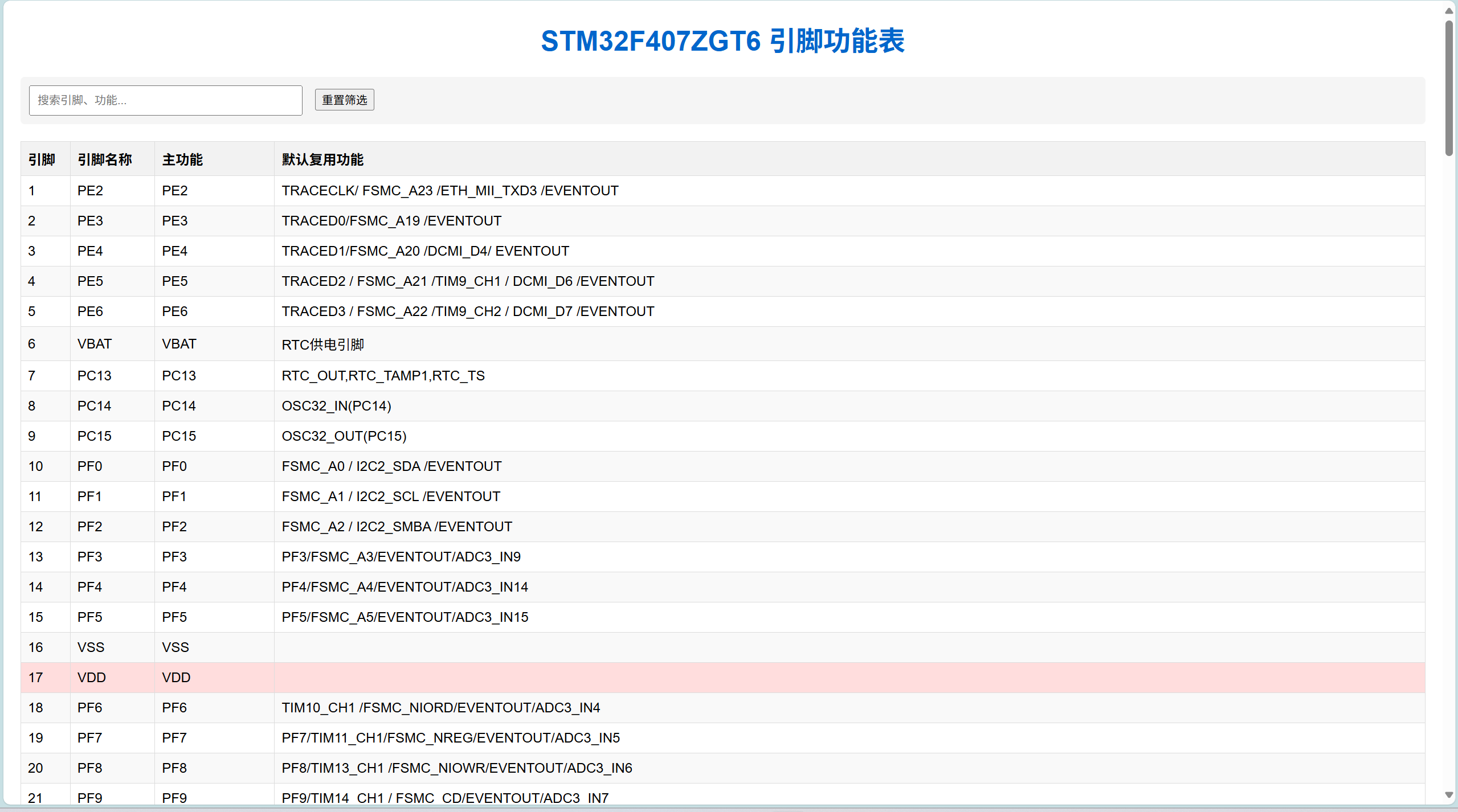Image resolution: width=1458 pixels, height=812 pixels.
Task: Click the page title STM32F407ZGT6 引脚功能表
Action: (722, 41)
